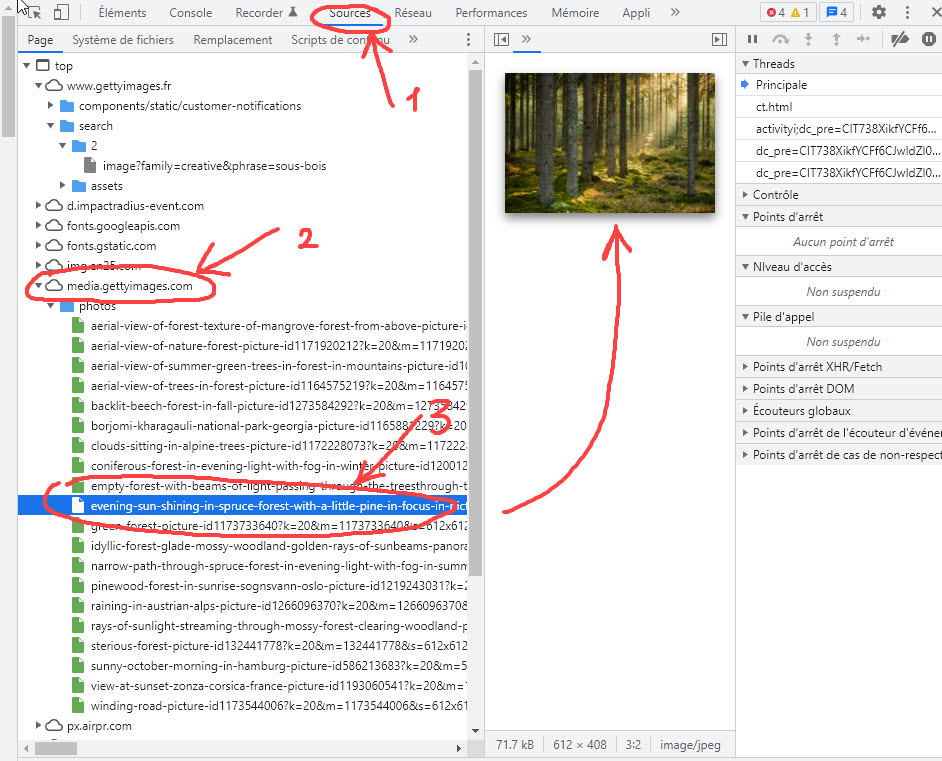Switch to the Console tab
Screen dimensions: 942x761
[190, 13]
